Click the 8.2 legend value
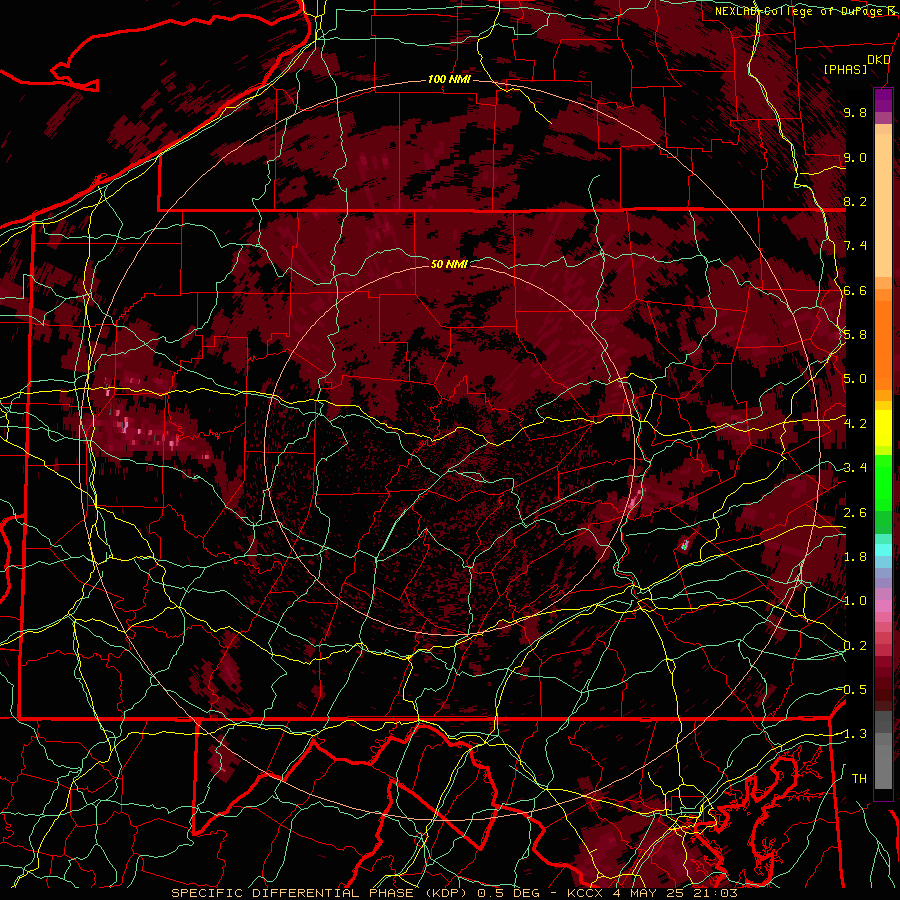The image size is (900, 900). (855, 201)
